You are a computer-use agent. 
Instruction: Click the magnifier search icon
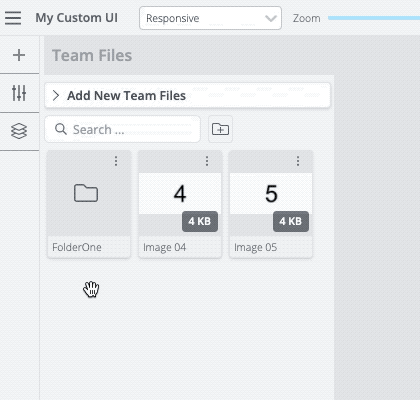pyautogui.click(x=61, y=129)
